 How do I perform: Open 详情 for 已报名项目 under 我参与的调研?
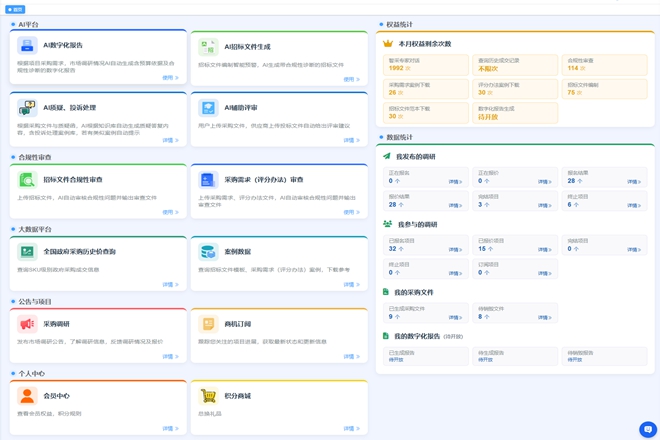455,250
